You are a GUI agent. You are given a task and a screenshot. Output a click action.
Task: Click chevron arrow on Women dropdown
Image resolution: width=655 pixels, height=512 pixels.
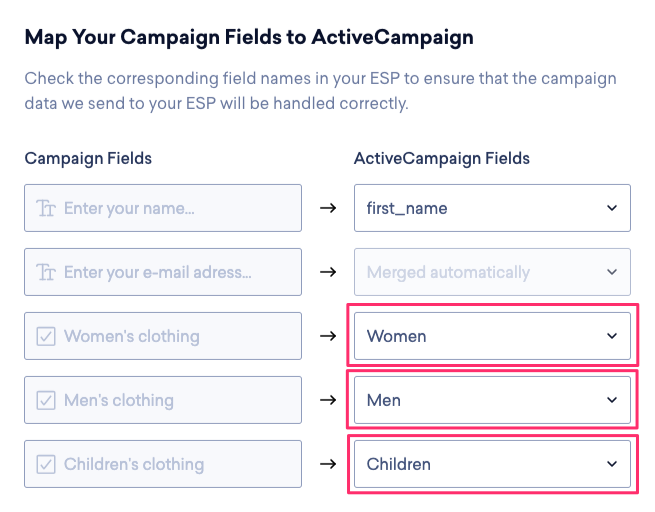(x=612, y=336)
